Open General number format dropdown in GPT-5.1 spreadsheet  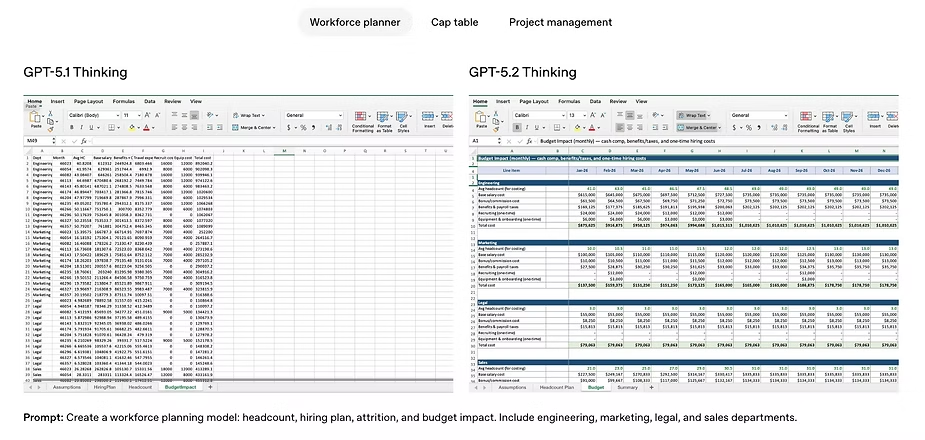coord(310,115)
